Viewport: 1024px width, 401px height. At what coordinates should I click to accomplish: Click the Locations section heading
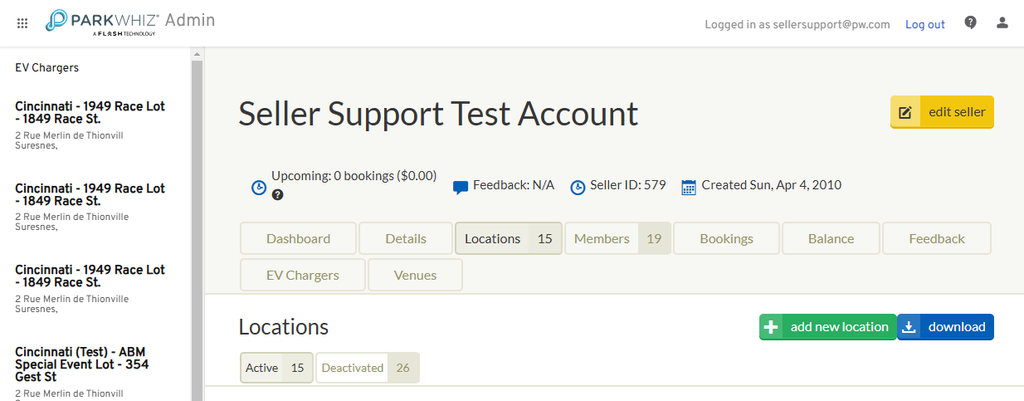coord(283,327)
